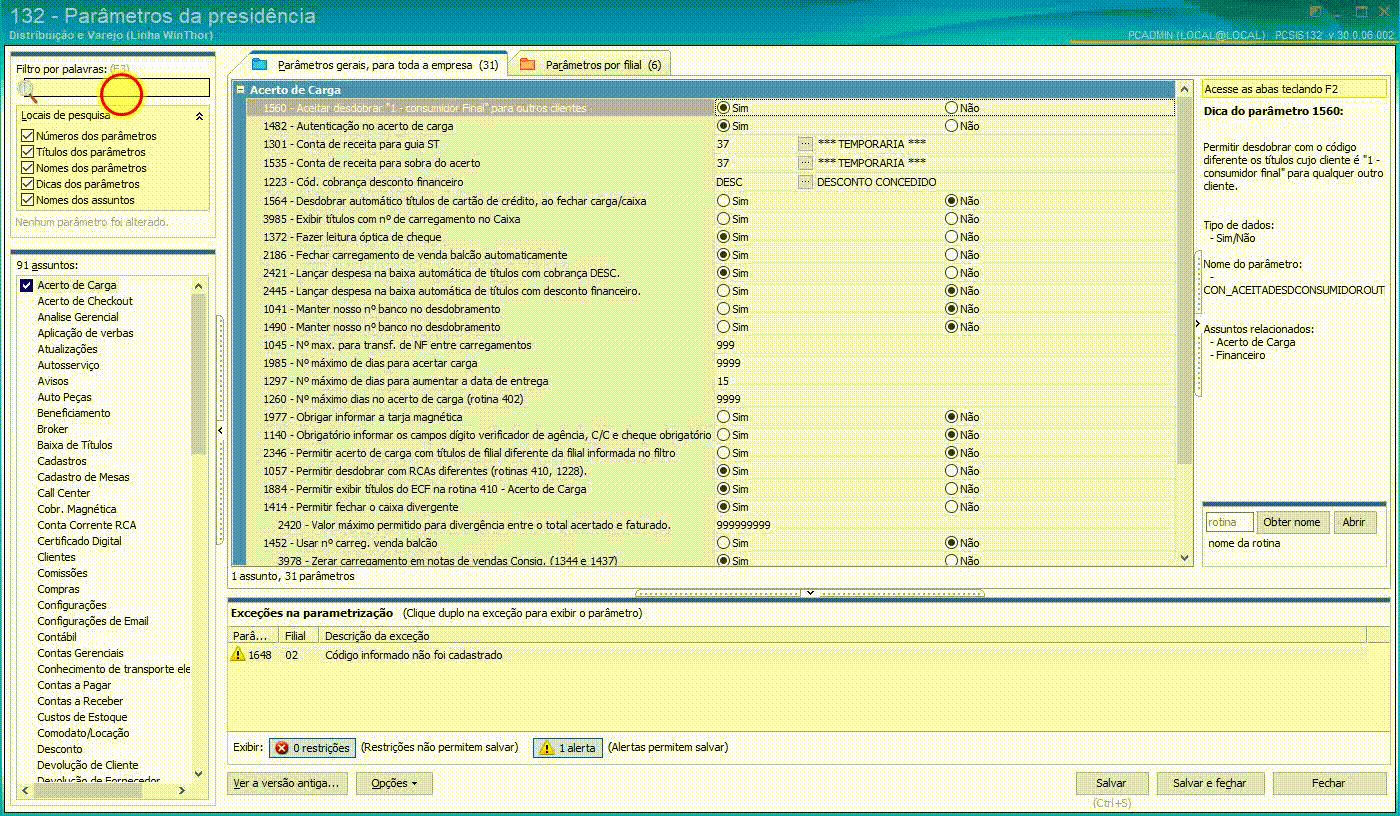Toggle the 1 alerta filter button

pyautogui.click(x=568, y=747)
